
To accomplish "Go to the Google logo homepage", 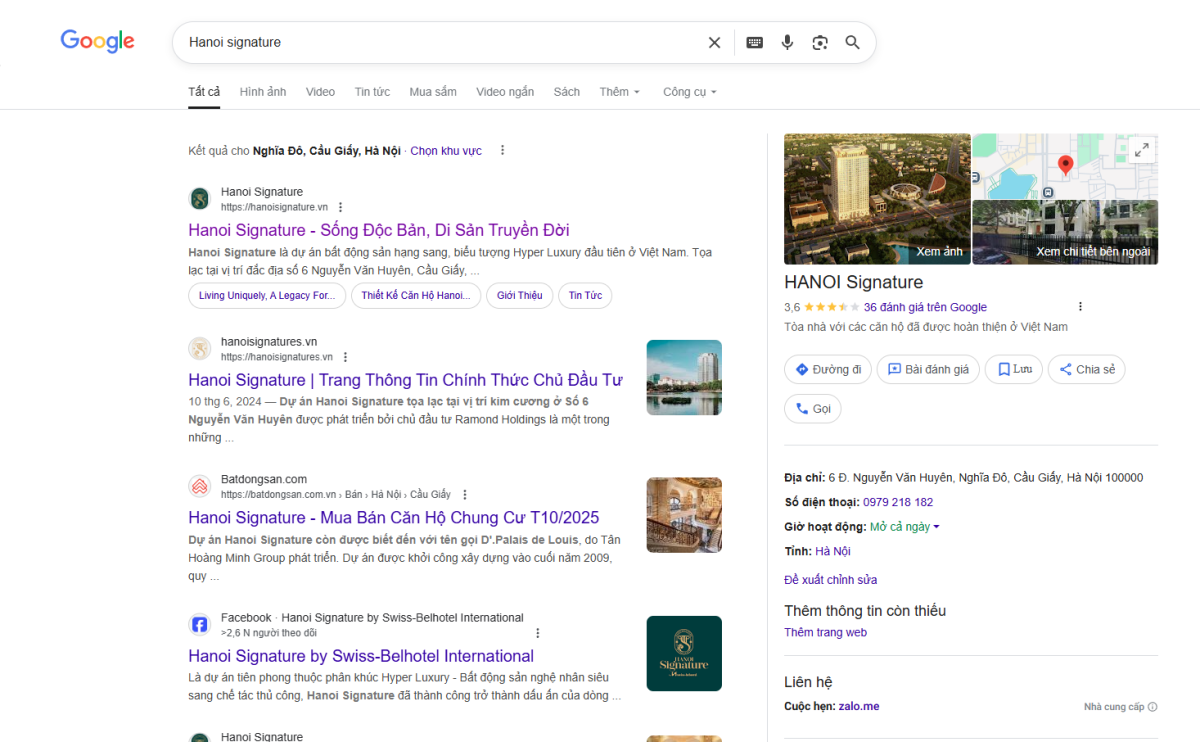I will point(97,41).
